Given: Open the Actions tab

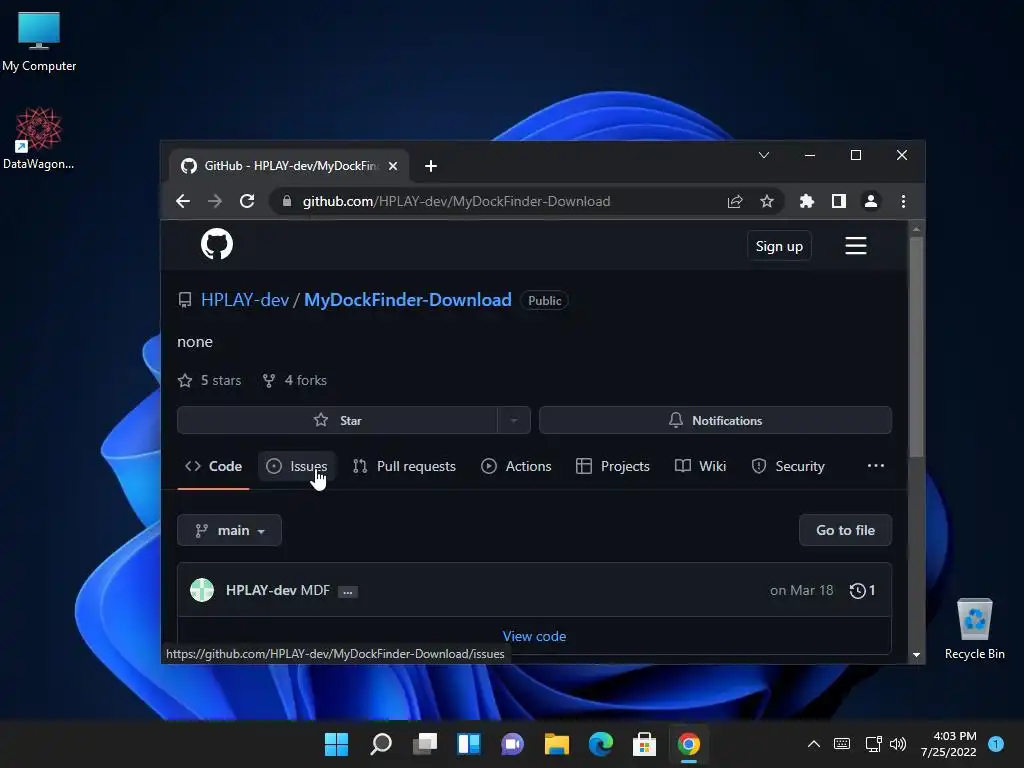Looking at the screenshot, I should [516, 466].
